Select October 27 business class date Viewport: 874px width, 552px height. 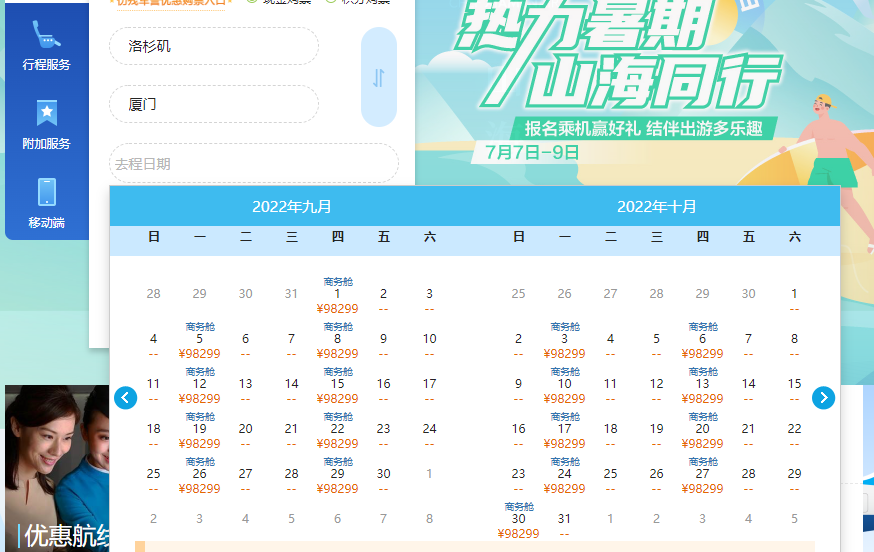702,476
